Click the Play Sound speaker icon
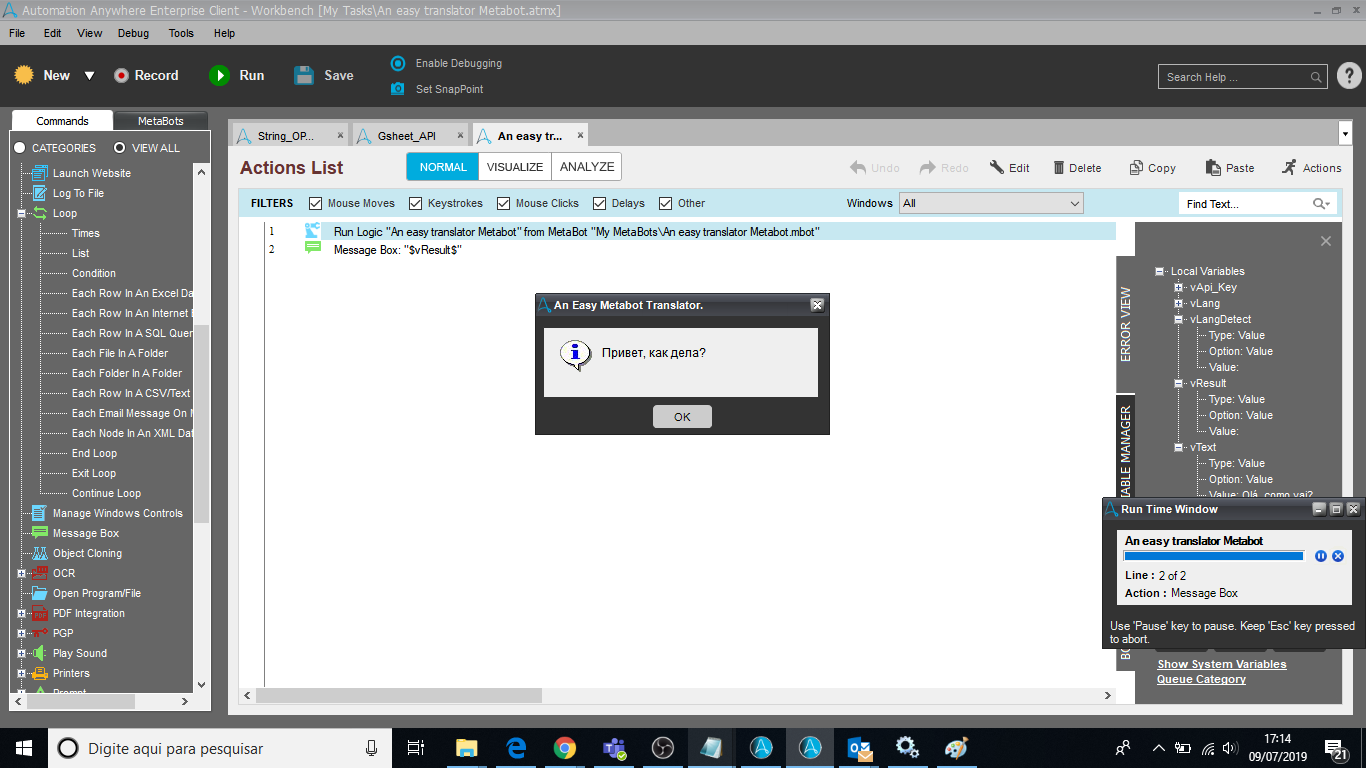Viewport: 1366px width, 768px height. pyautogui.click(x=40, y=653)
